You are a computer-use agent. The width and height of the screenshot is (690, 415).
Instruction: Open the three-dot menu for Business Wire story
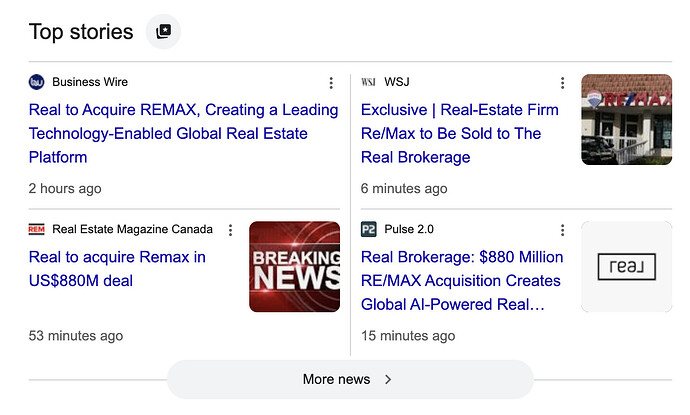(x=331, y=83)
